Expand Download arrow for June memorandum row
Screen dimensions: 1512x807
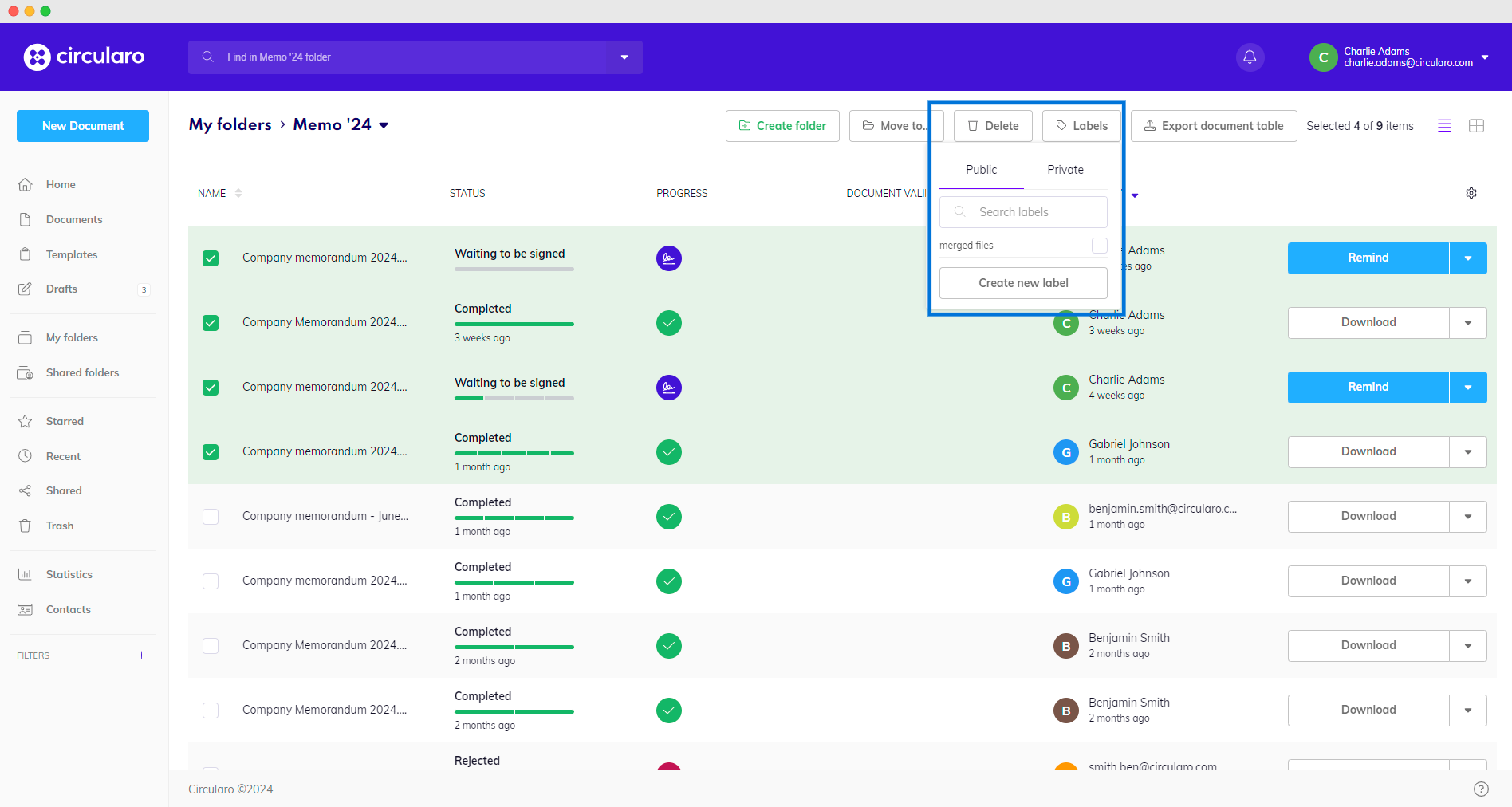[x=1468, y=517]
